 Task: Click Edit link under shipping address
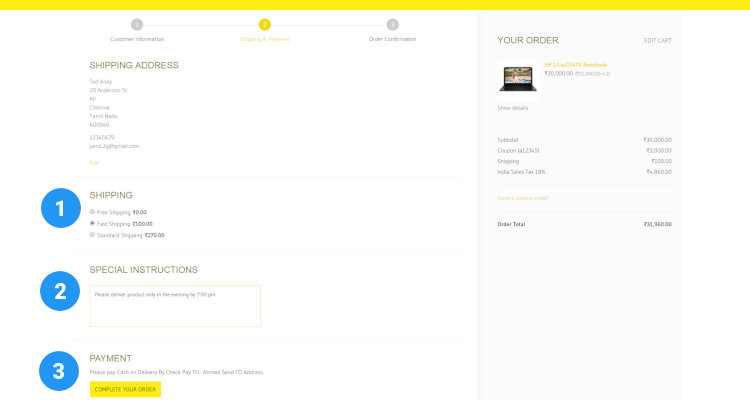click(94, 162)
